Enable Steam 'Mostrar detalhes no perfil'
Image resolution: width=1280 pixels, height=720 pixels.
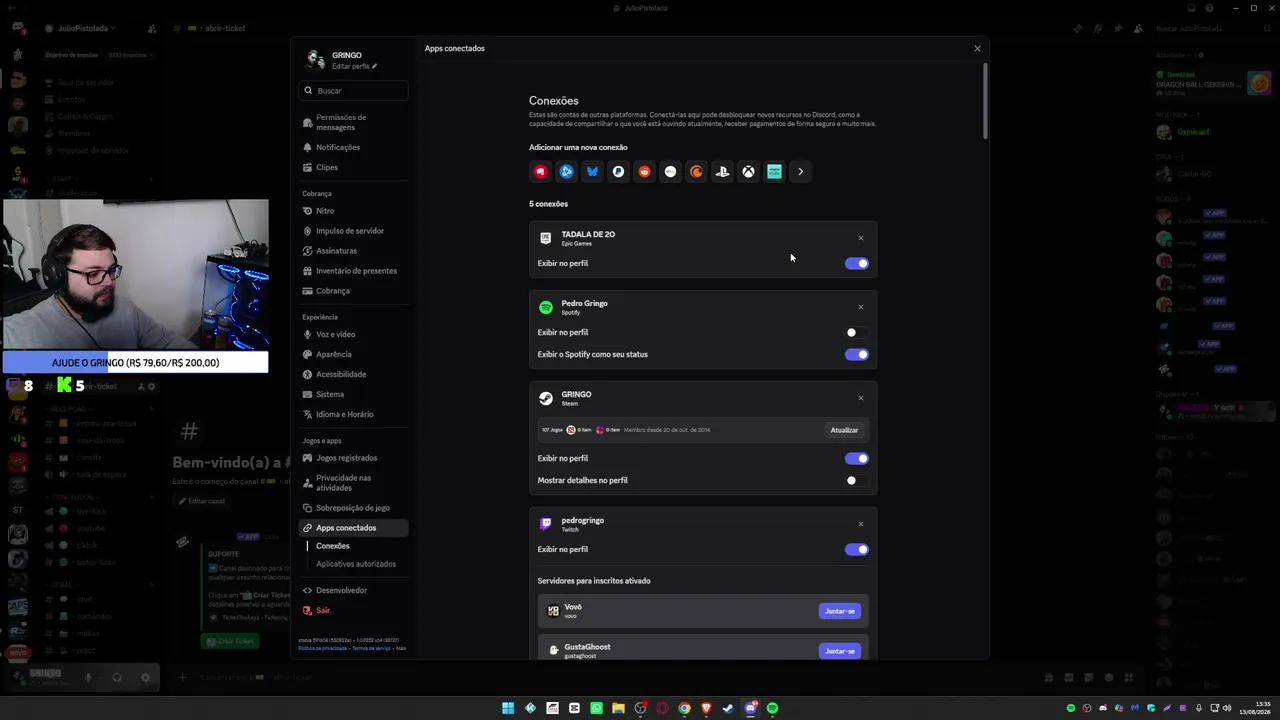tap(857, 481)
